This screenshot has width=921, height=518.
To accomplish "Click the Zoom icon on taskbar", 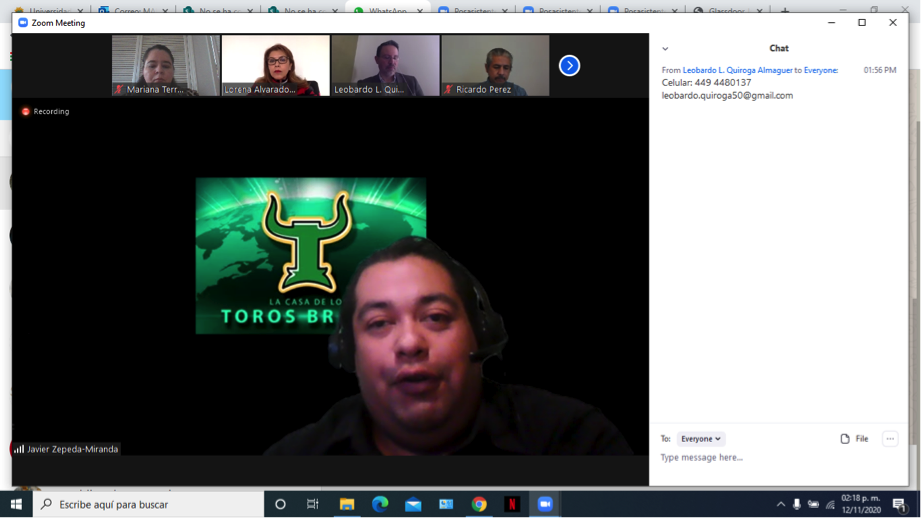I will click(x=545, y=504).
